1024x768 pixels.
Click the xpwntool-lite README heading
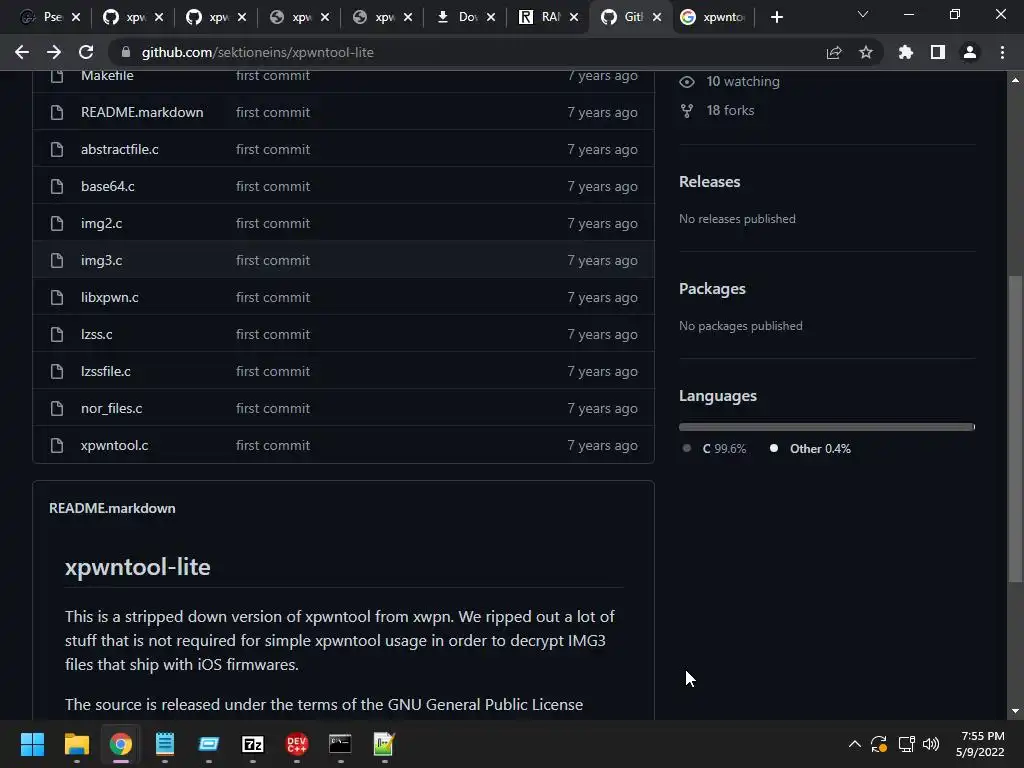[137, 567]
